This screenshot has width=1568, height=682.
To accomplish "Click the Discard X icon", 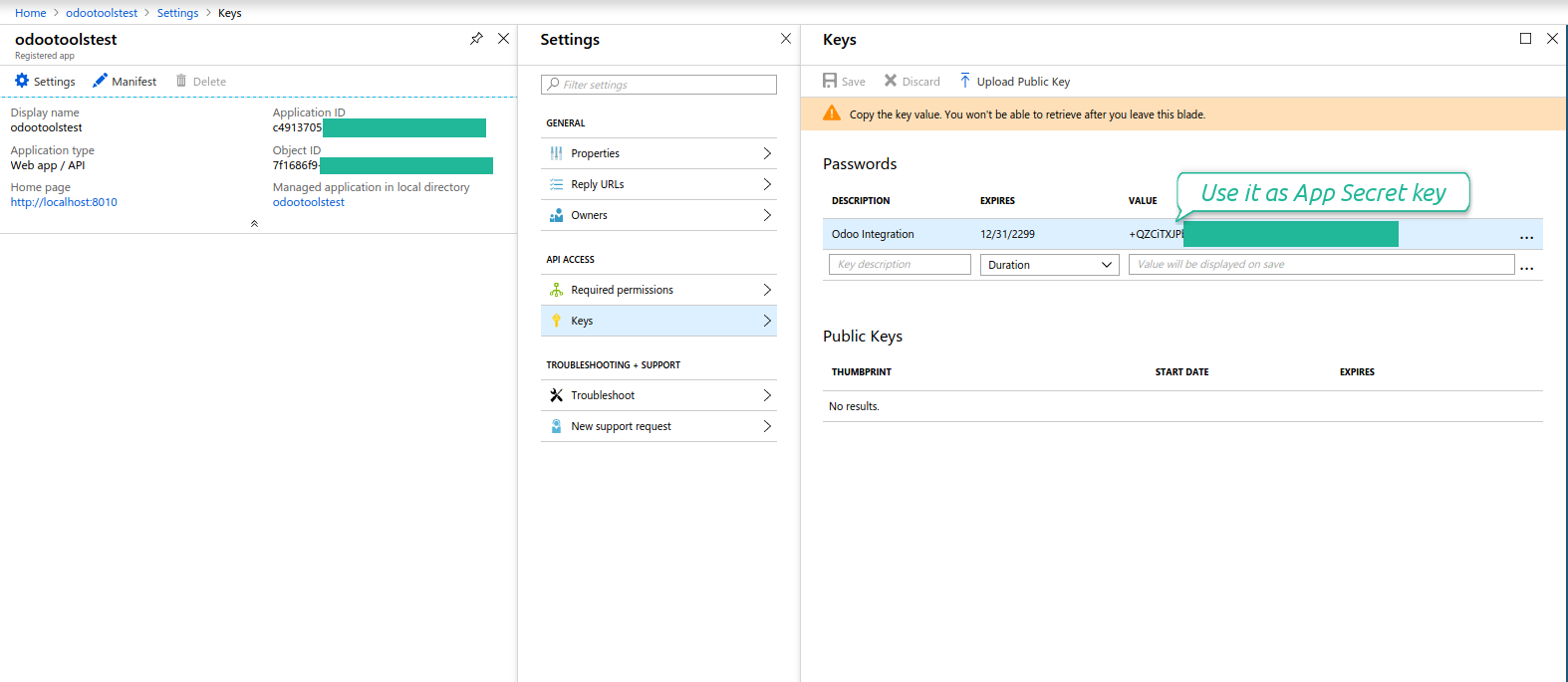I will coord(891,81).
